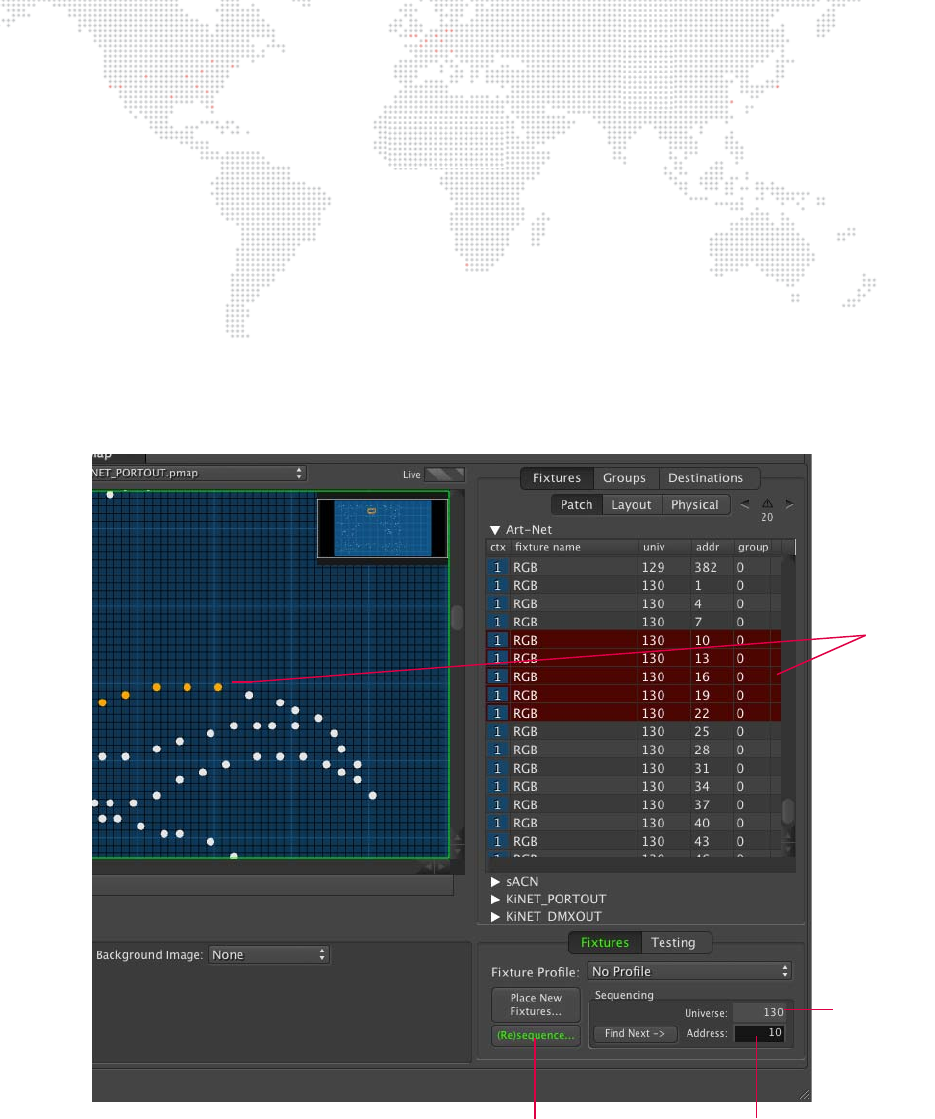
Task: Select highlighted RGB row with address 10
Action: [634, 641]
